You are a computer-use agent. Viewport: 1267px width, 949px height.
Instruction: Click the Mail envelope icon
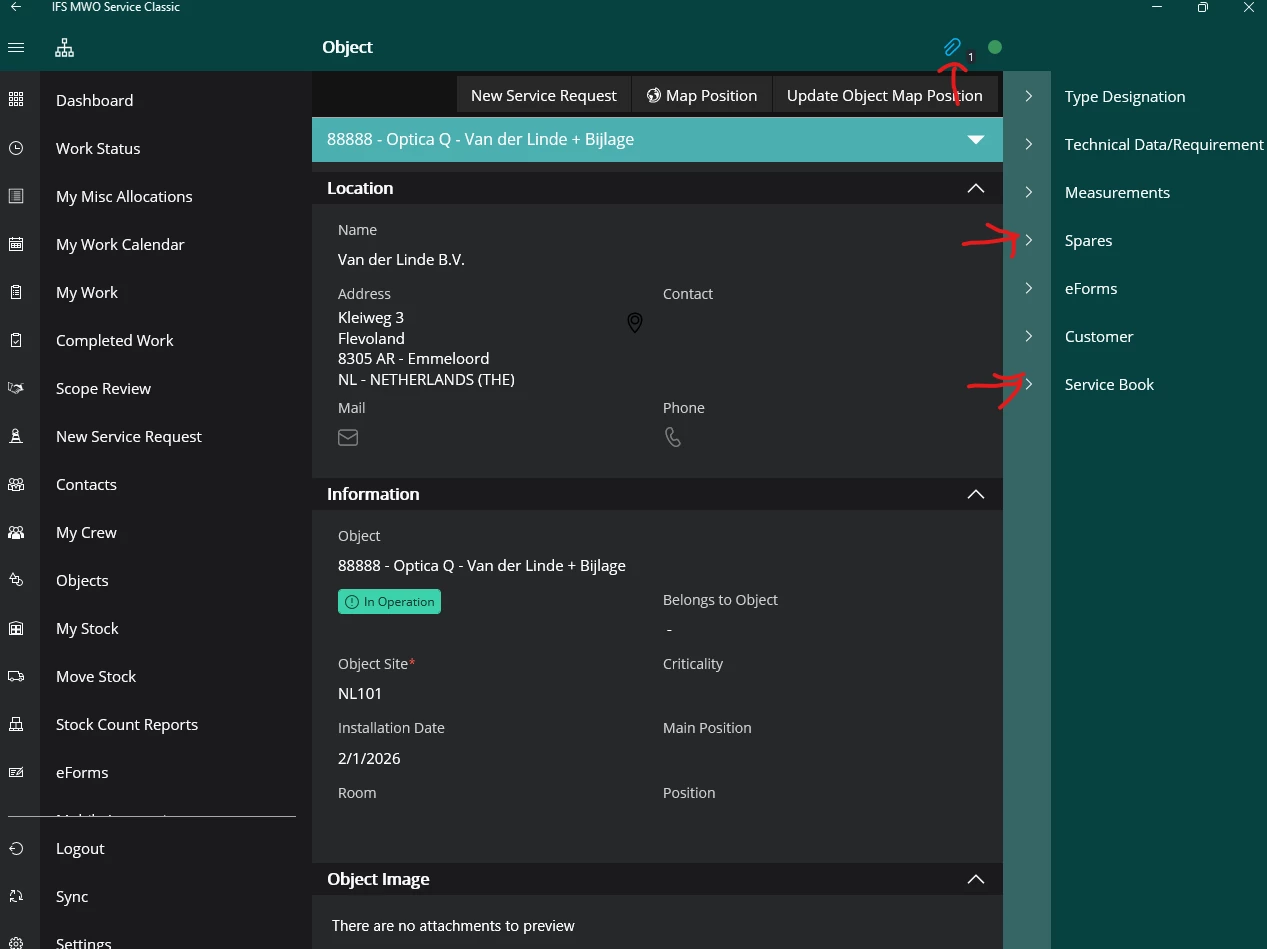point(348,437)
